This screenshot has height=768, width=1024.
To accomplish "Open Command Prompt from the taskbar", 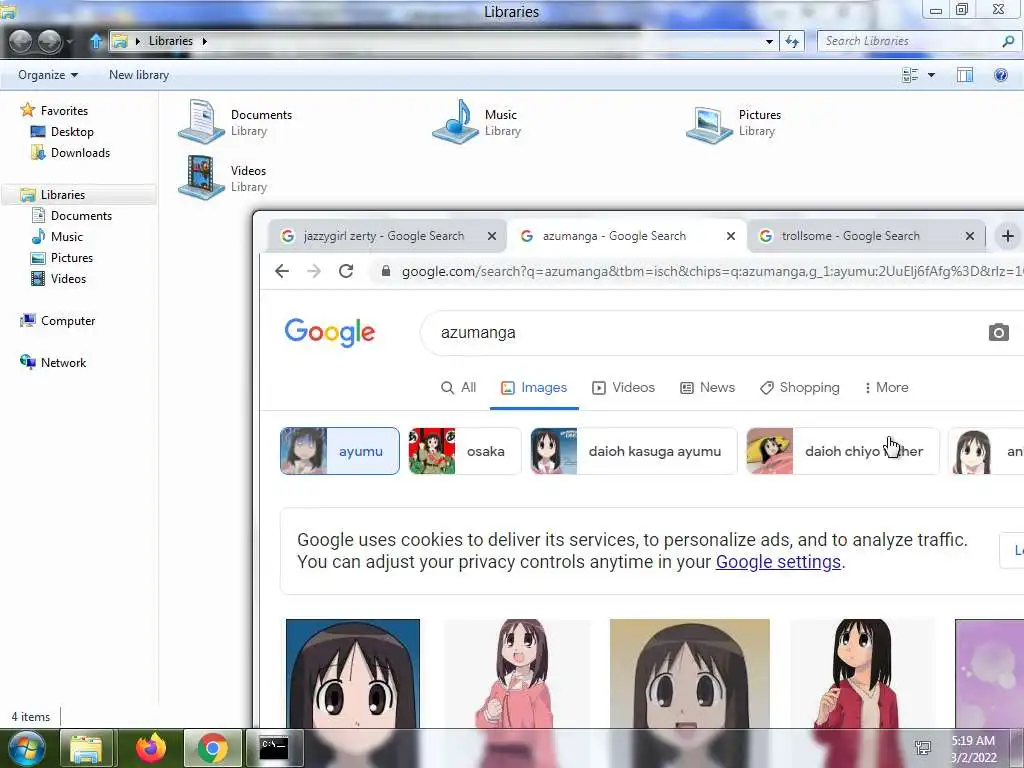I will [x=274, y=748].
